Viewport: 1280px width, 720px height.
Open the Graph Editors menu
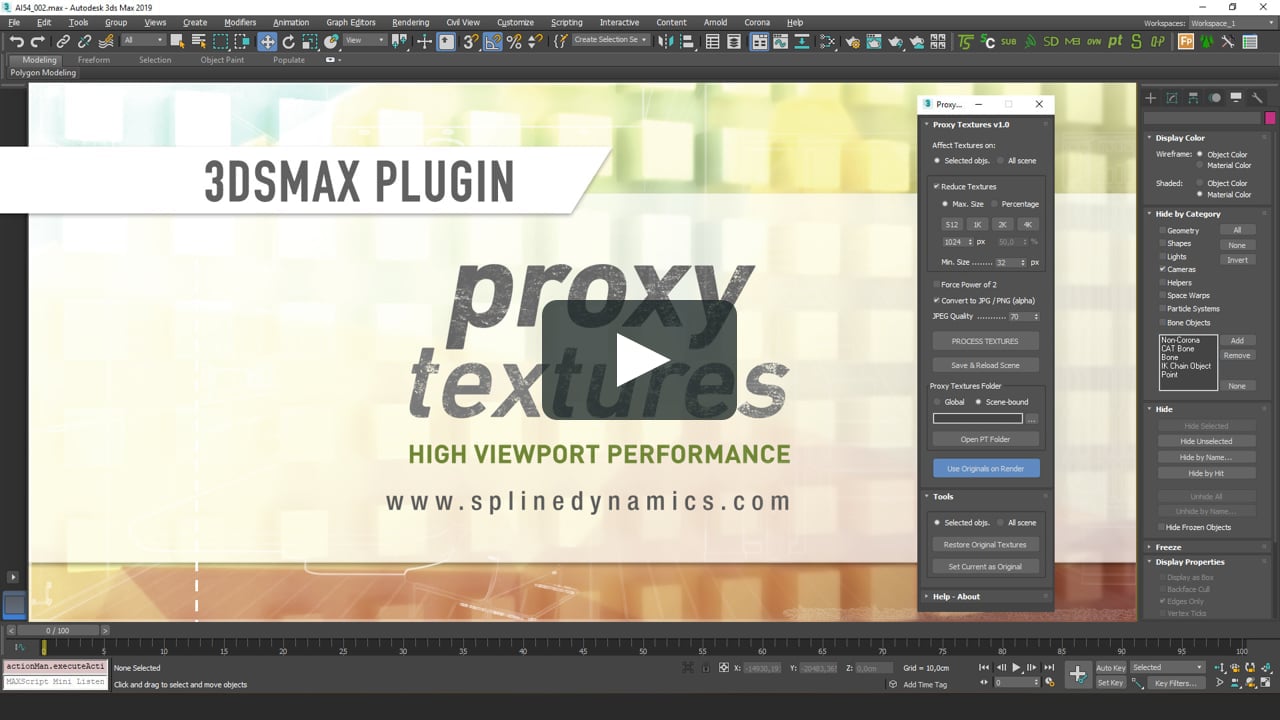pos(350,22)
